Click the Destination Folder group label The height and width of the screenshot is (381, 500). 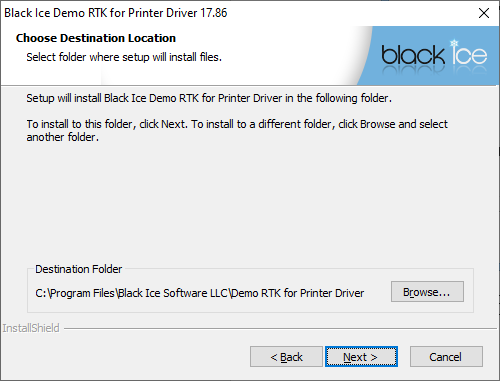[x=79, y=269]
